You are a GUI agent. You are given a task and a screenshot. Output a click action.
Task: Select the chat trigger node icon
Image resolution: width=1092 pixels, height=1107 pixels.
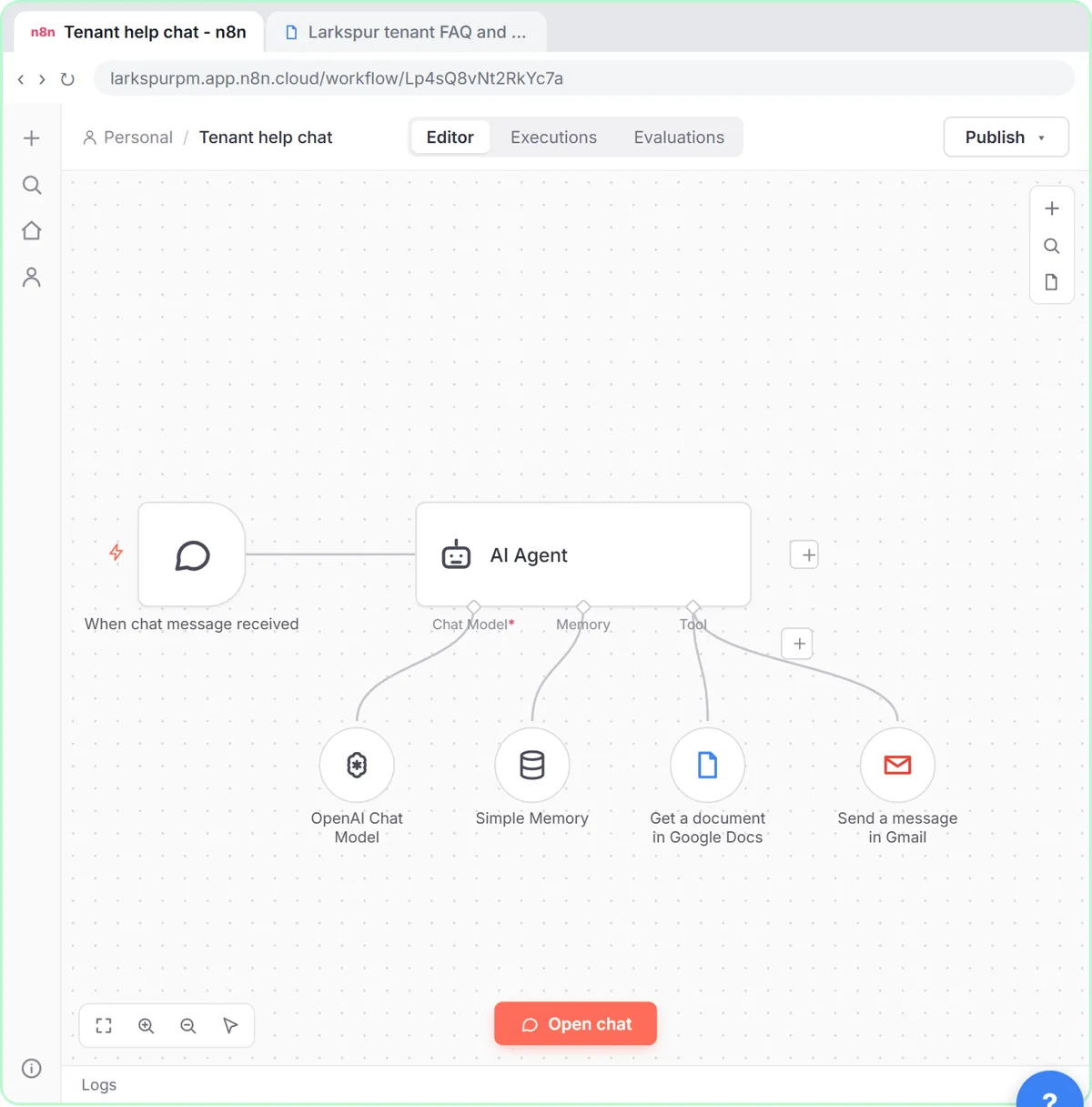pyautogui.click(x=192, y=554)
